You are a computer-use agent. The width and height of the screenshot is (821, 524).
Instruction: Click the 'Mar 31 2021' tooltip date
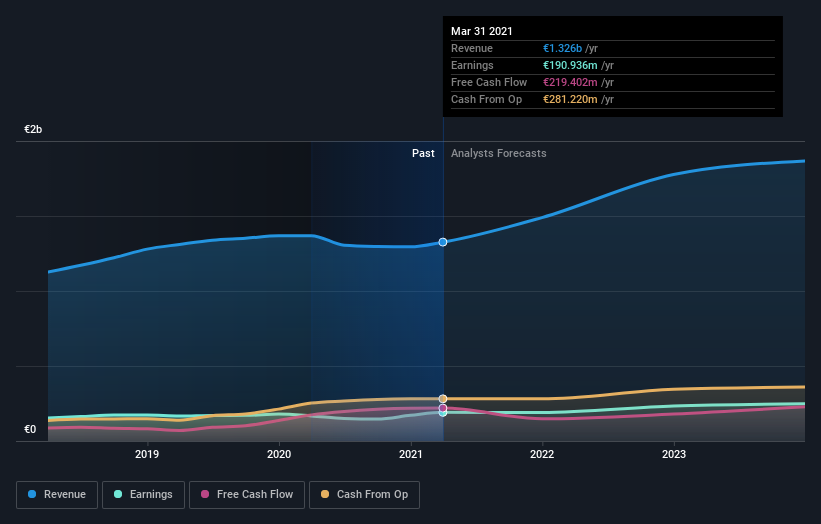pos(482,31)
